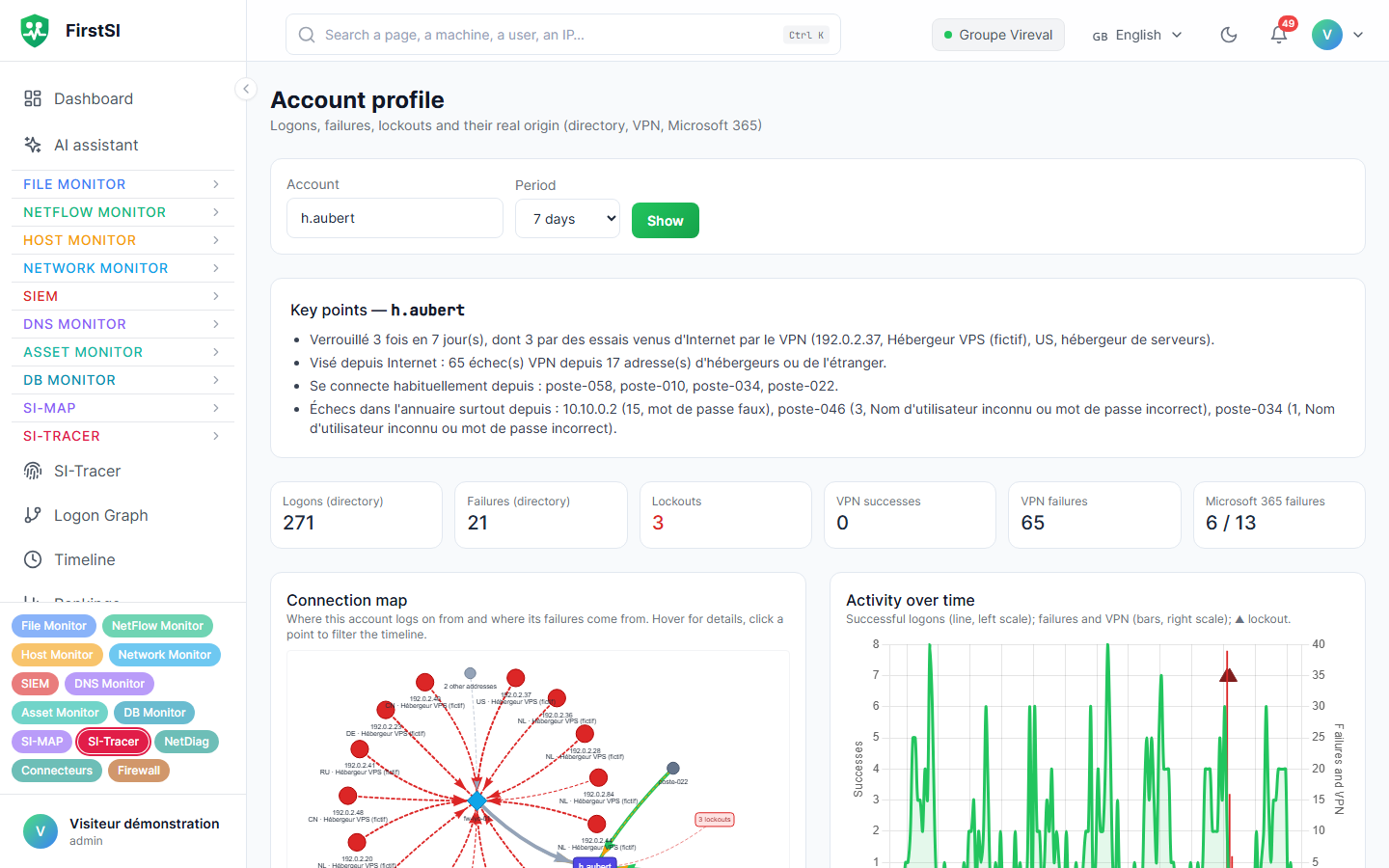Click the search magnifier icon
Image resolution: width=1389 pixels, height=868 pixels.
[x=307, y=35]
